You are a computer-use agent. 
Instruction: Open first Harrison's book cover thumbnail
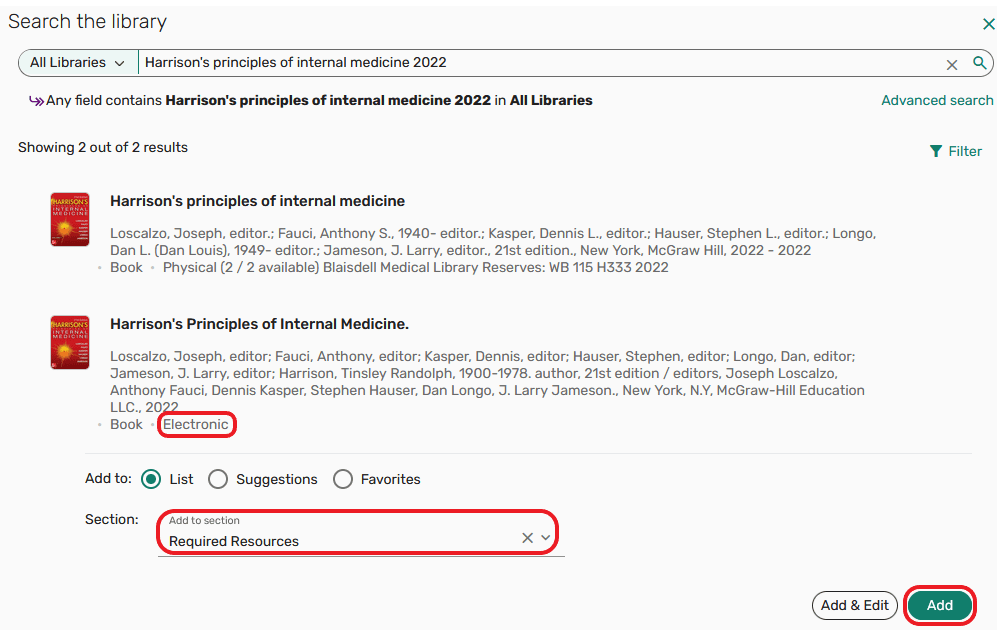coord(70,219)
